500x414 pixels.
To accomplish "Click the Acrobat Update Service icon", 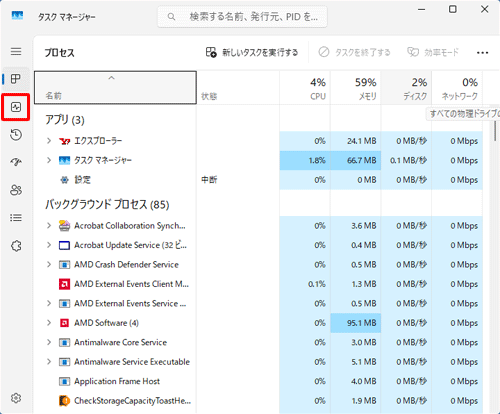I will point(64,245).
